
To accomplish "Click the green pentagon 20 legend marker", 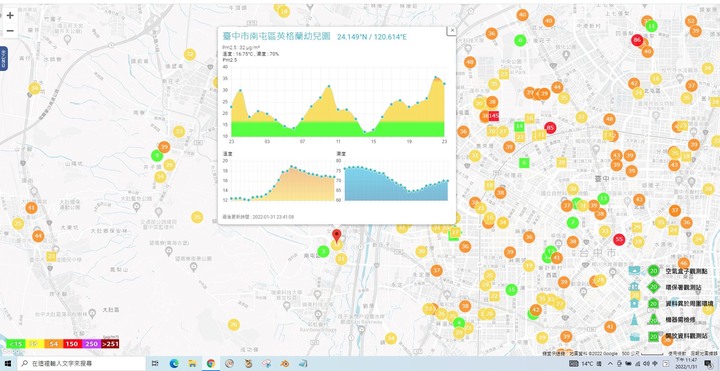I will (x=653, y=304).
